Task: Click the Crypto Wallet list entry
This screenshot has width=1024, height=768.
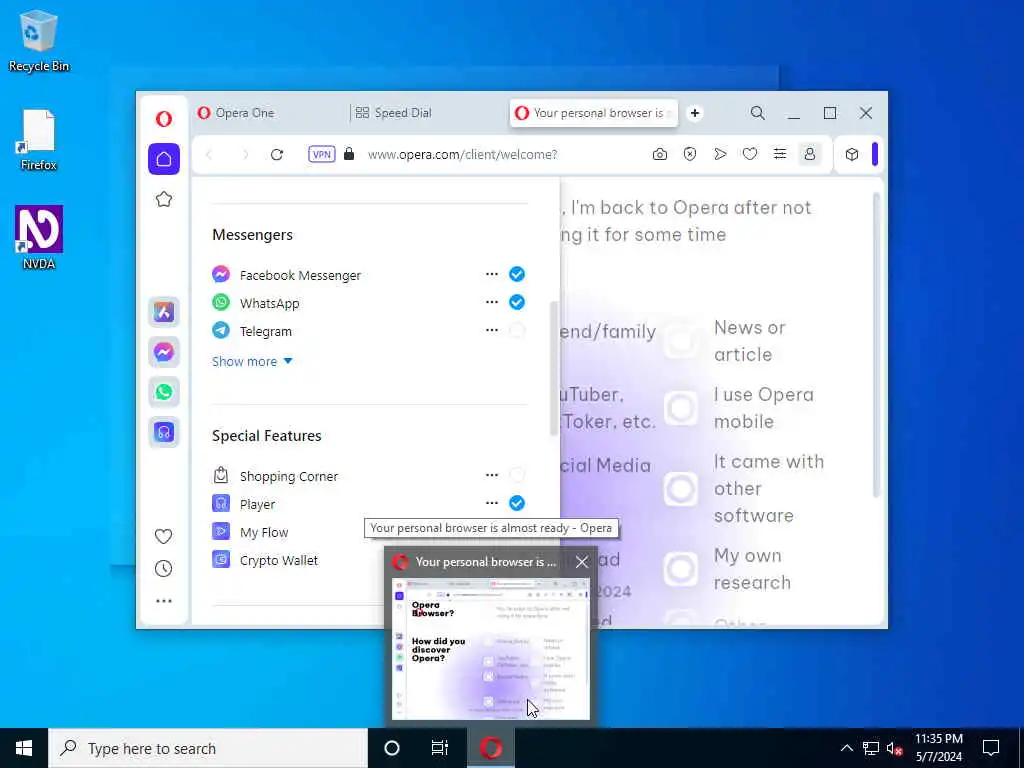Action: click(278, 560)
